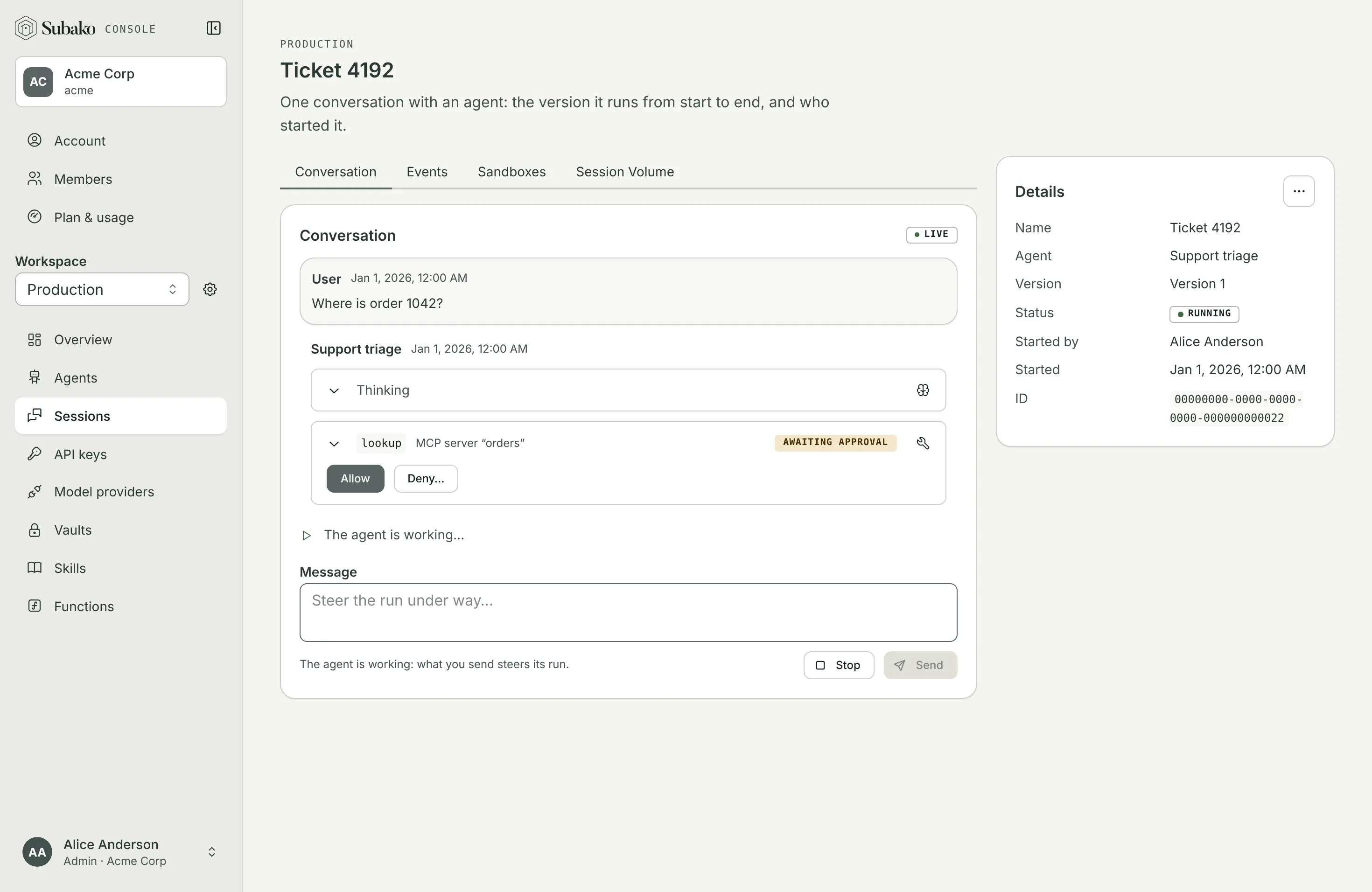Click the API keys key icon
The height and width of the screenshot is (892, 1372).
tap(35, 453)
